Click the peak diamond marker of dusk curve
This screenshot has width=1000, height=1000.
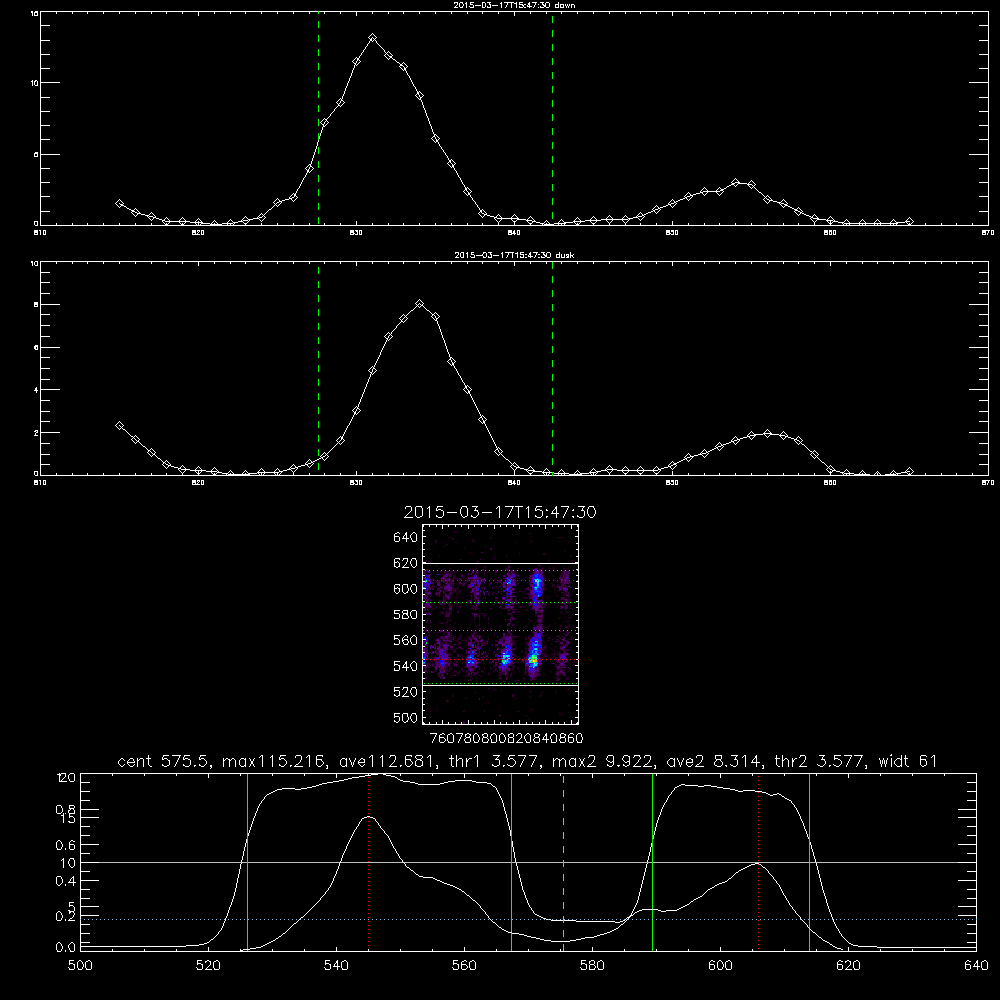coord(419,304)
